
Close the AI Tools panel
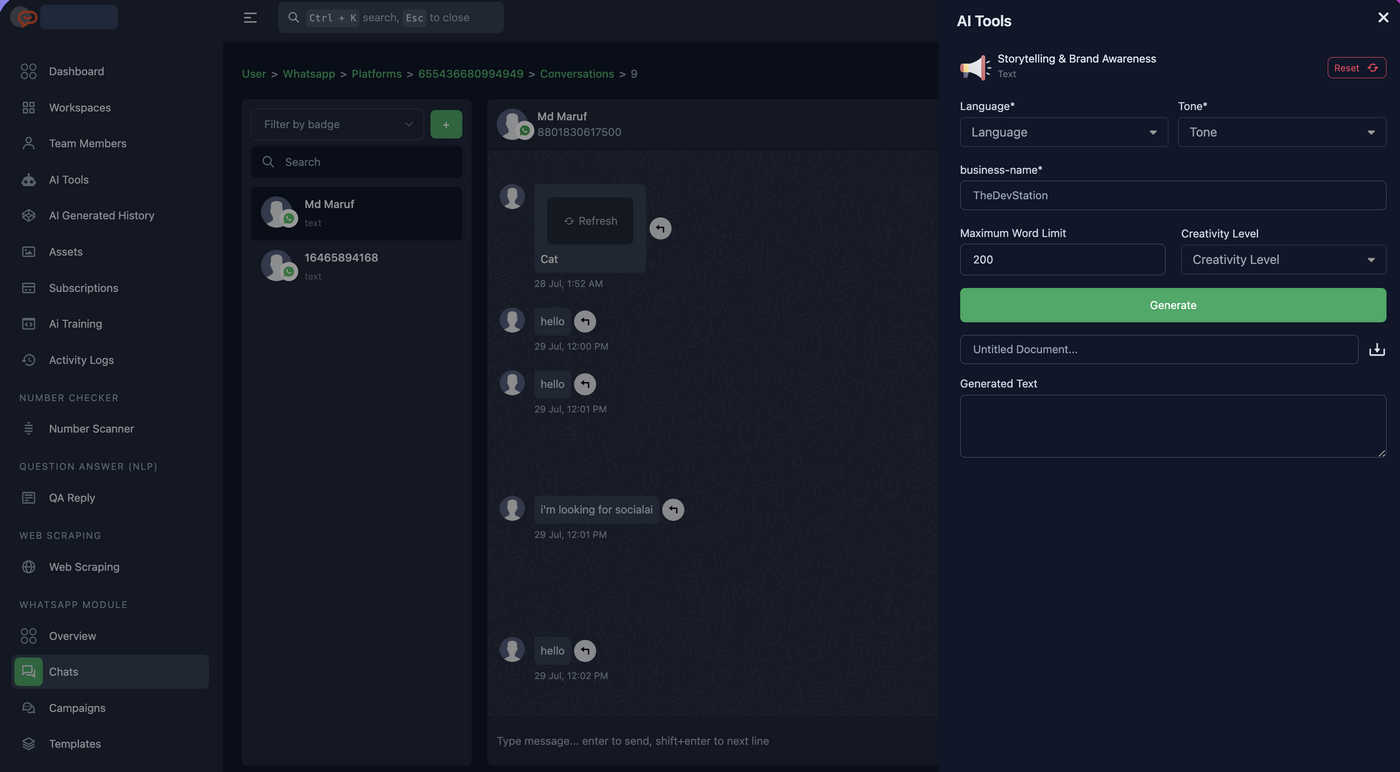pyautogui.click(x=1383, y=18)
